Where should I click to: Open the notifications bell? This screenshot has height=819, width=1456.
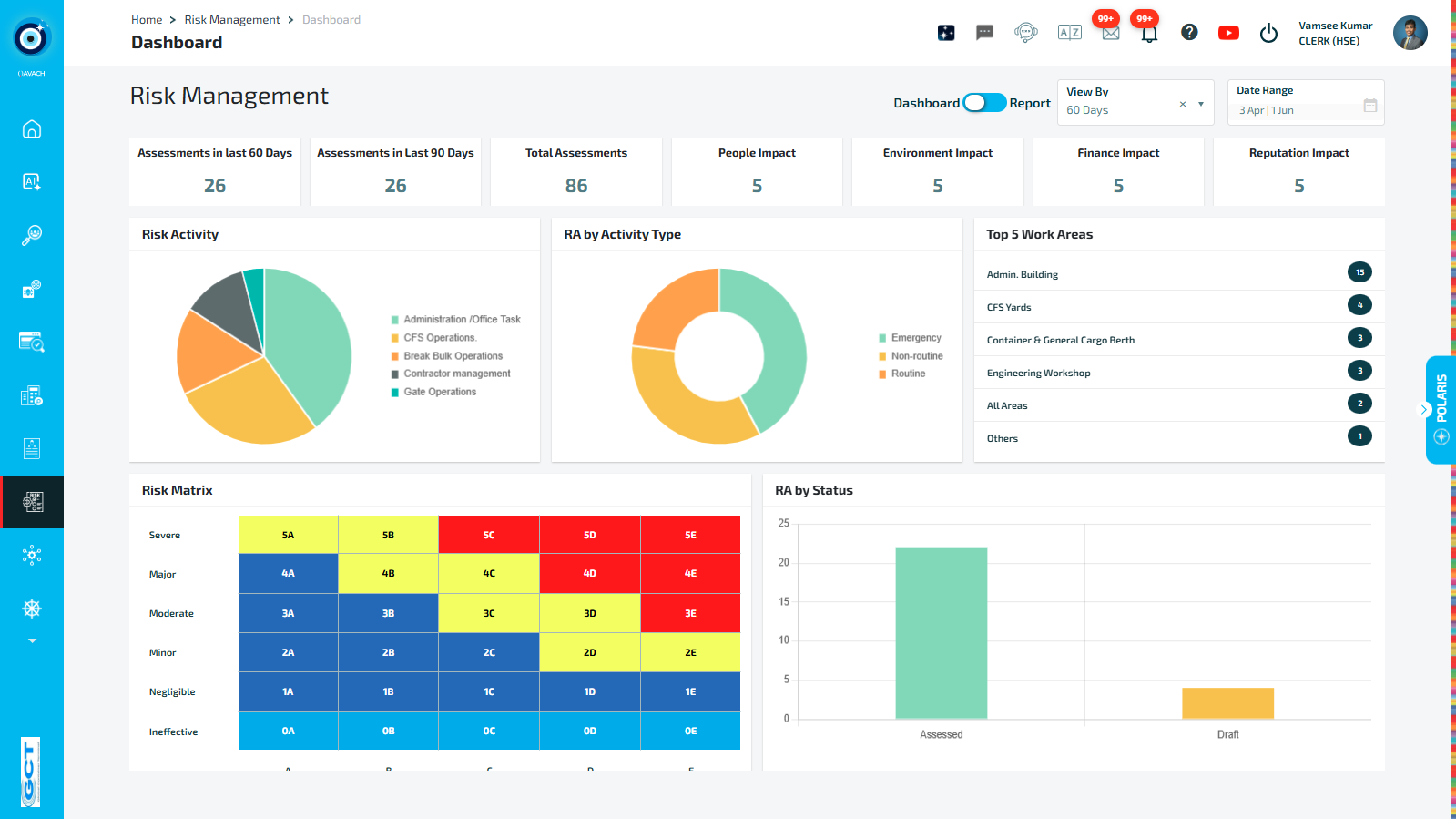1149,34
